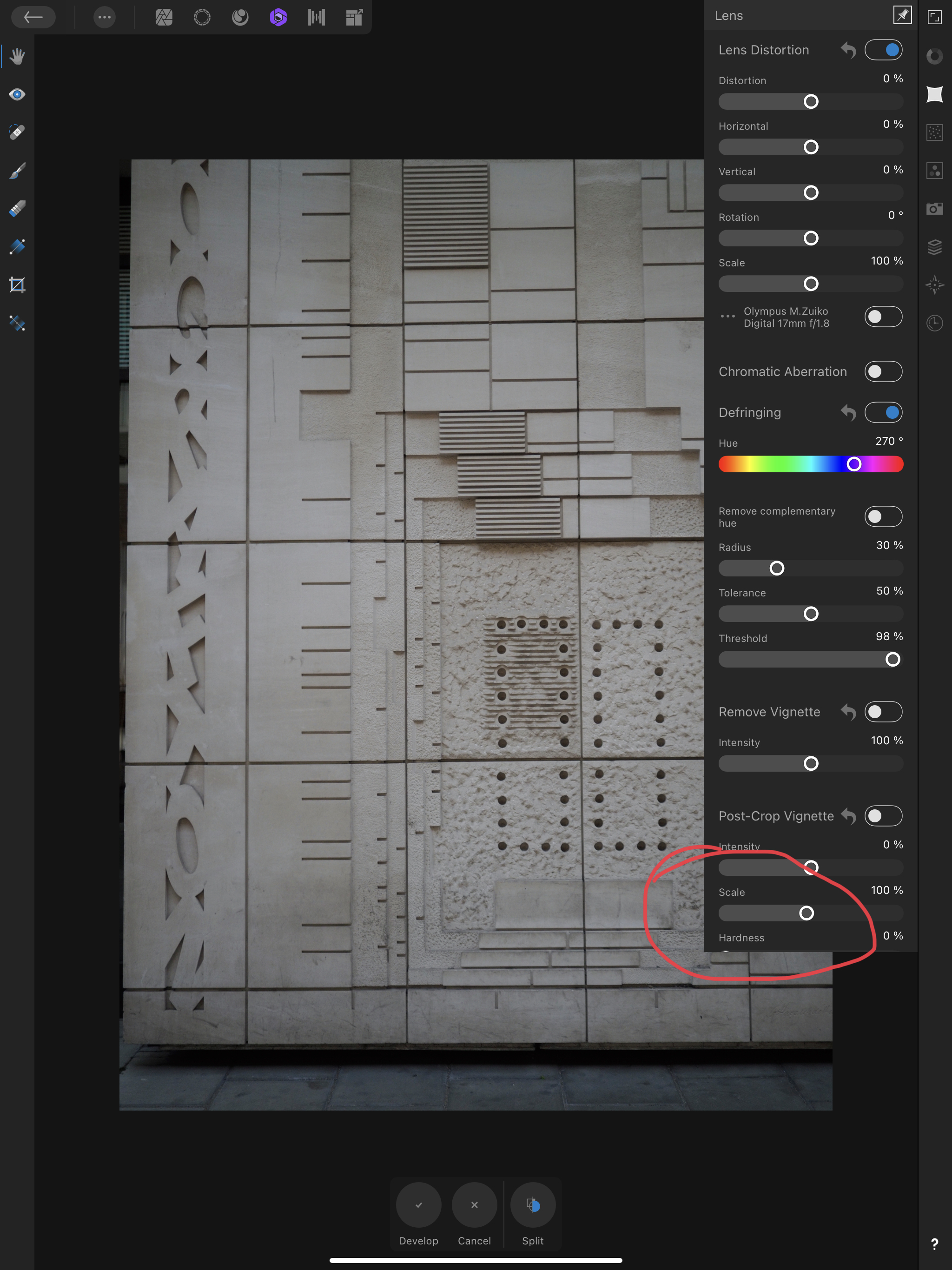Toggle Lens Distortion switch off
This screenshot has width=952, height=1270.
[x=883, y=50]
